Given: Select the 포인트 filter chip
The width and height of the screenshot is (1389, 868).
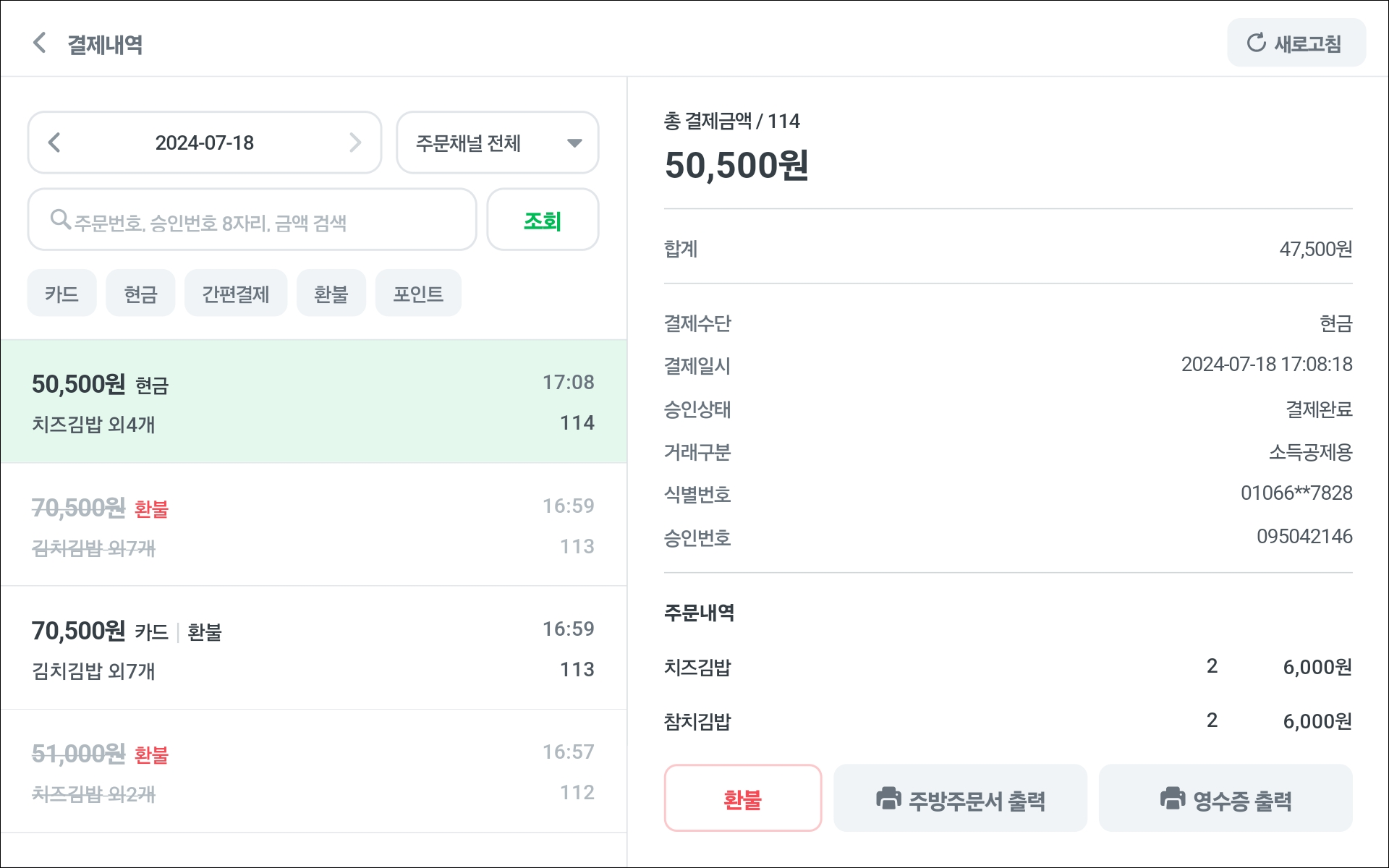Looking at the screenshot, I should [x=418, y=293].
